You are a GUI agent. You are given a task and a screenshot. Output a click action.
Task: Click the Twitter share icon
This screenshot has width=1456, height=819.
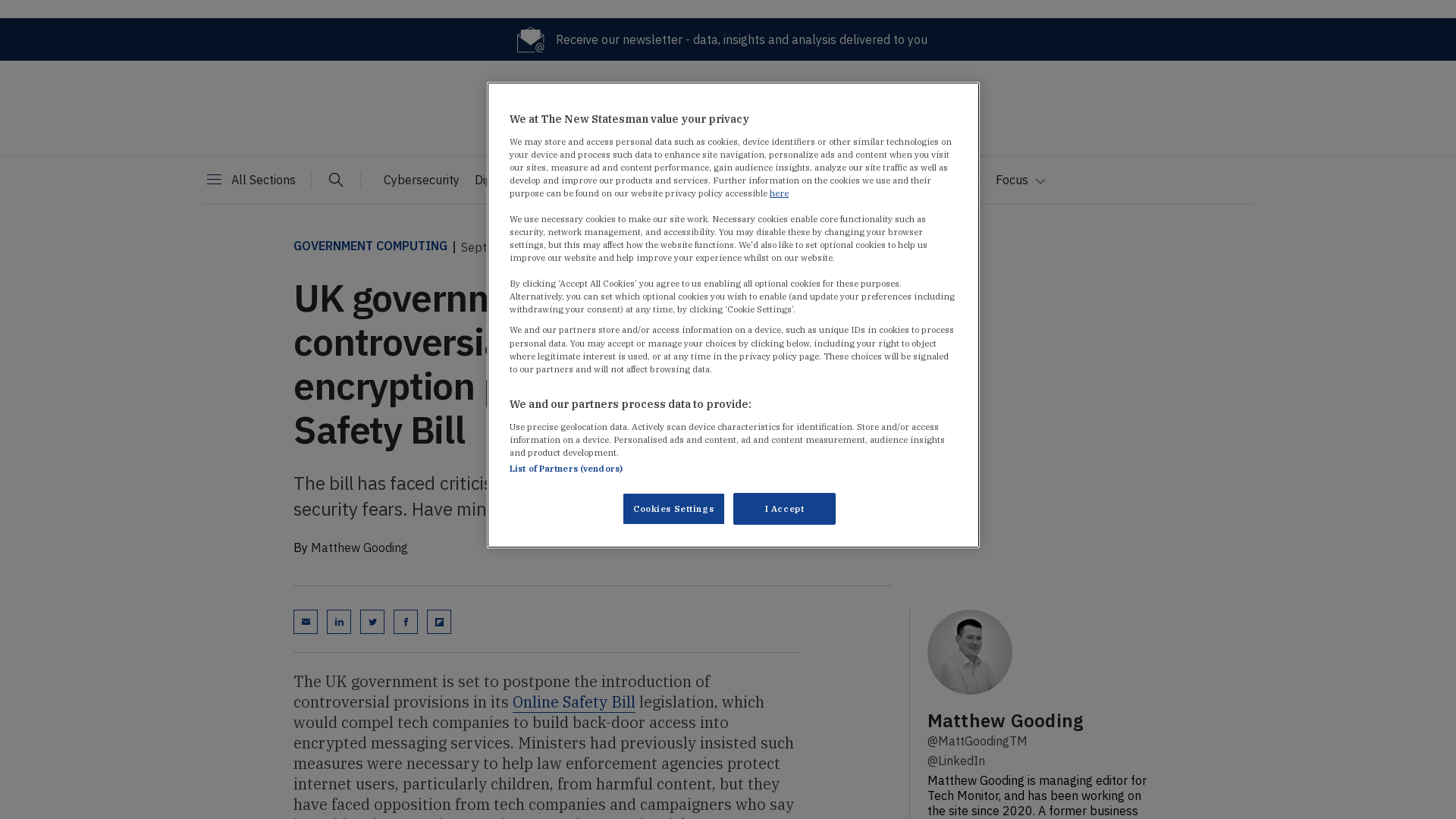click(x=372, y=621)
